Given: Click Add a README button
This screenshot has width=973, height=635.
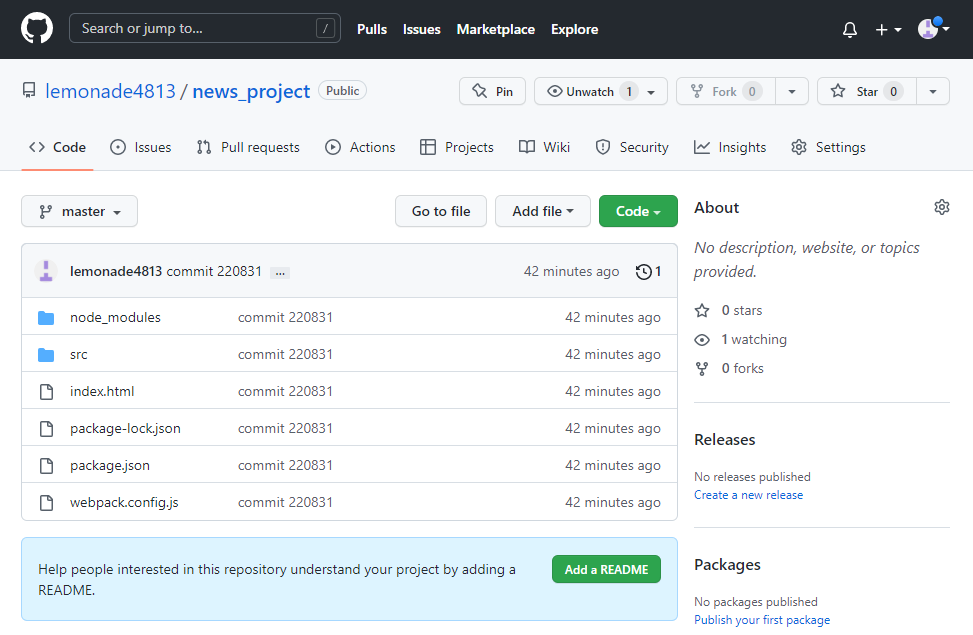Looking at the screenshot, I should (606, 569).
